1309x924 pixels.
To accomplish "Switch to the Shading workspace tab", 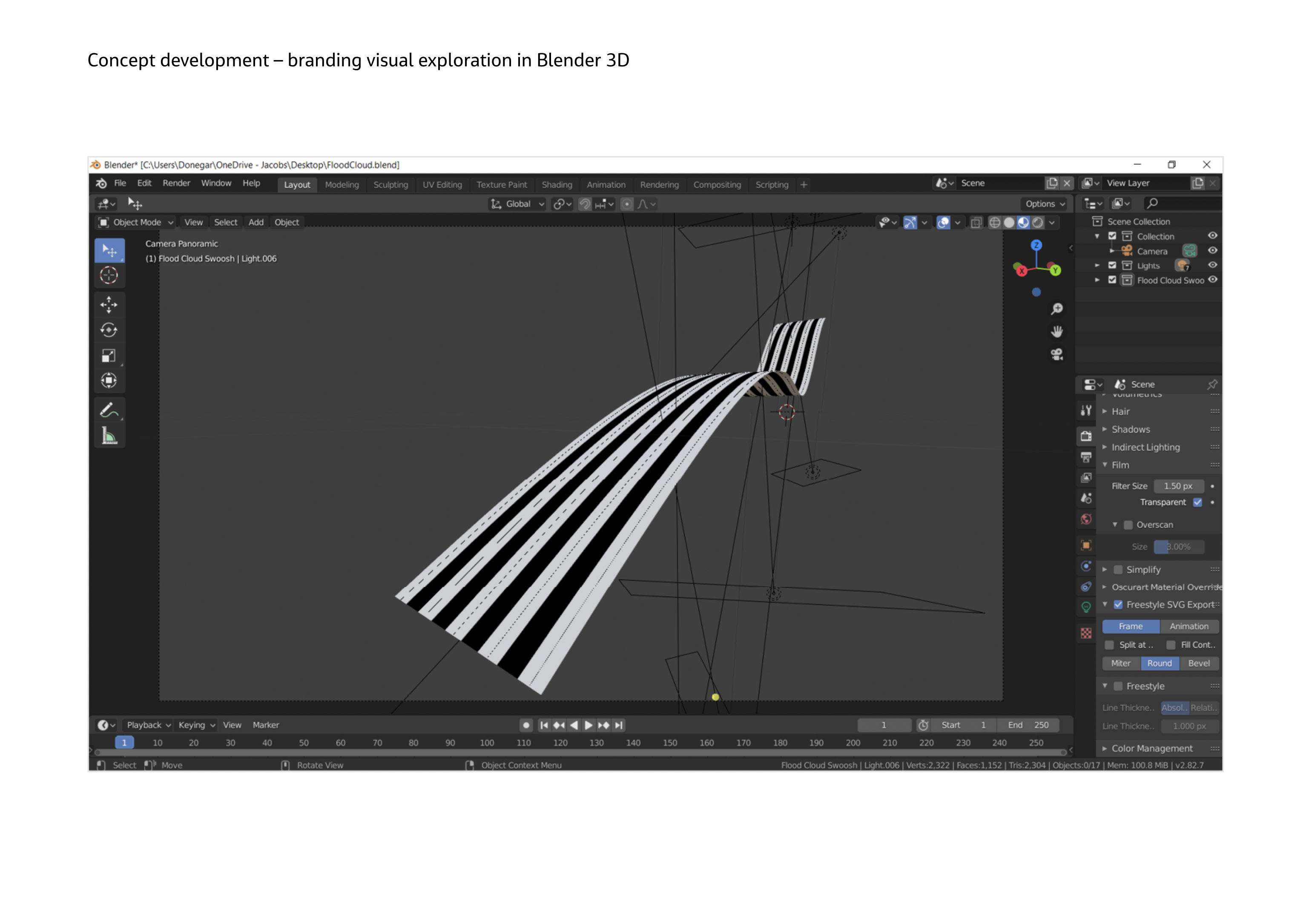I will tap(557, 185).
